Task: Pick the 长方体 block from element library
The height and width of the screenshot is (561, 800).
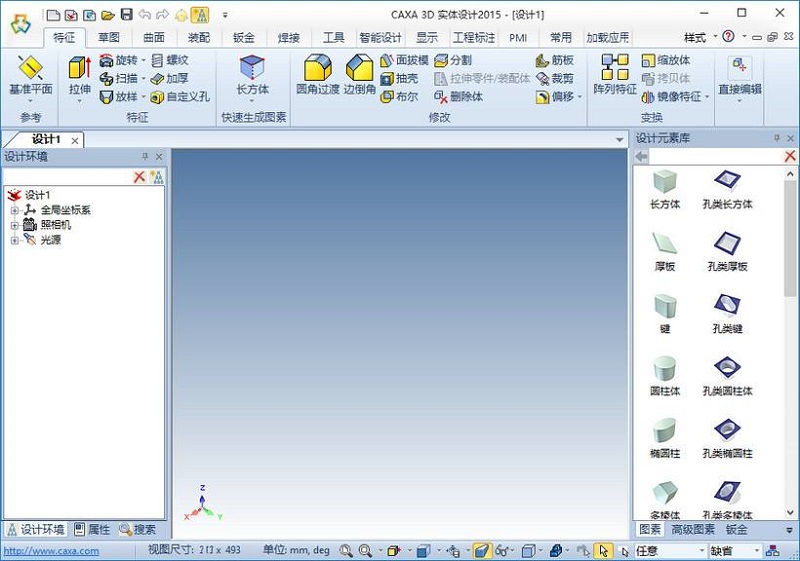Action: coord(665,188)
